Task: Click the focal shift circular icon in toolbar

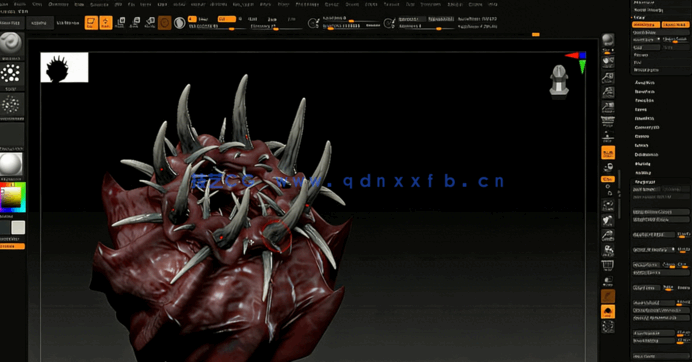Action: point(313,23)
